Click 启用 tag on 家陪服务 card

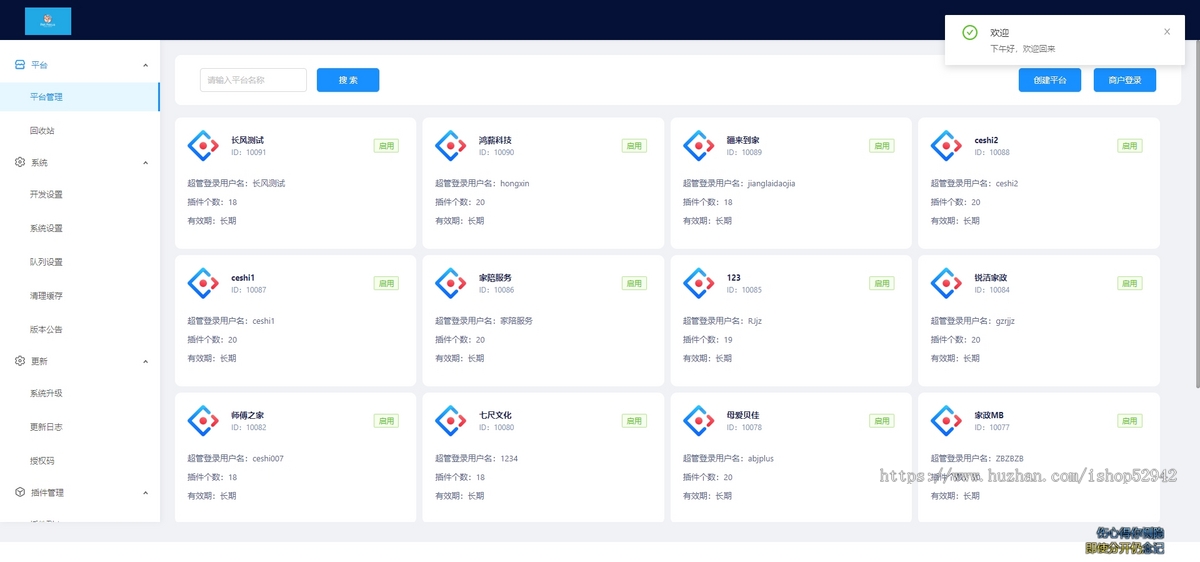[634, 284]
